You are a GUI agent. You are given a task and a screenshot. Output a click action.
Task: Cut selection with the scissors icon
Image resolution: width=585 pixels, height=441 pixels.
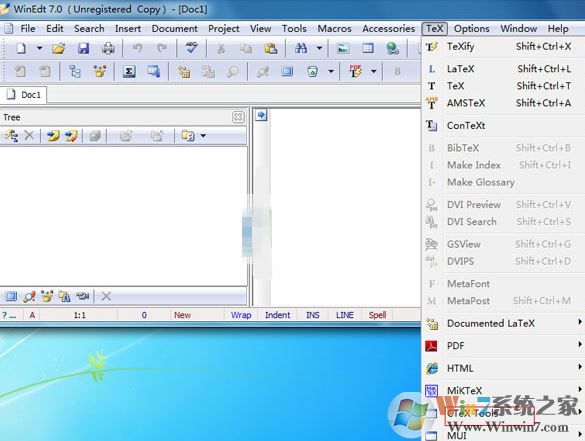(x=221, y=48)
